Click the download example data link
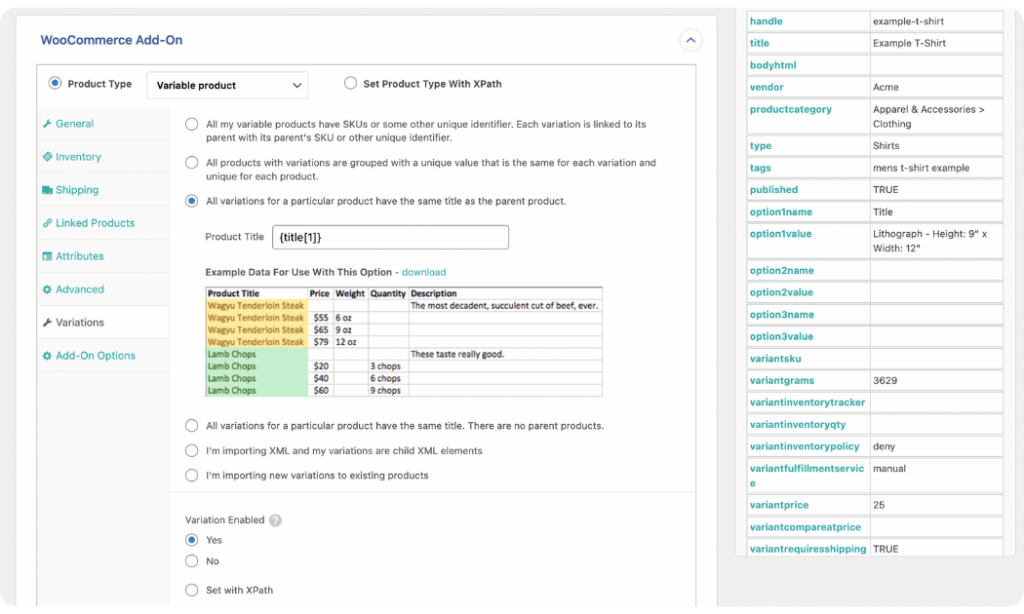 click(424, 272)
